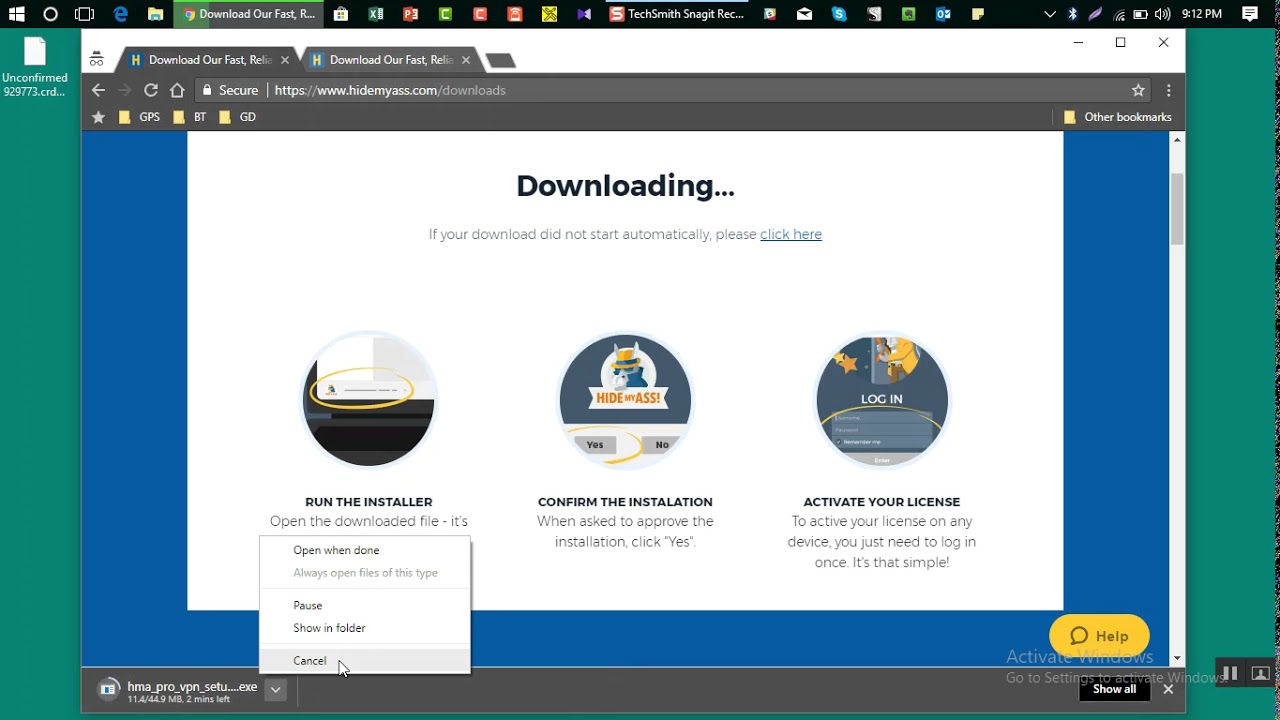Focus the hidemyass.com/downloads address bar
The image size is (1280, 720).
(x=660, y=90)
